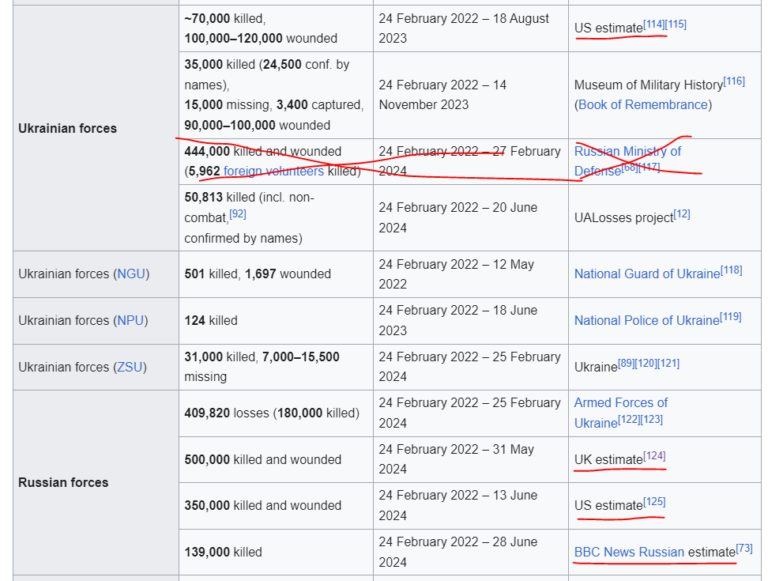Click the '~70,000 killed' casualty cell
The image size is (768, 581).
click(x=276, y=28)
